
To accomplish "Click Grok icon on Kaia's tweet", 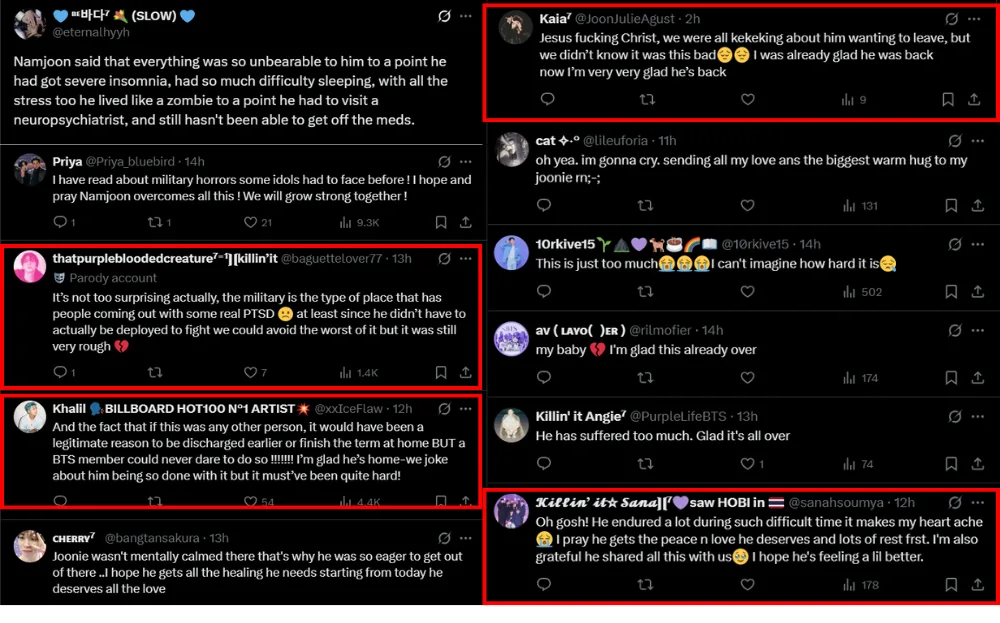I will (953, 19).
